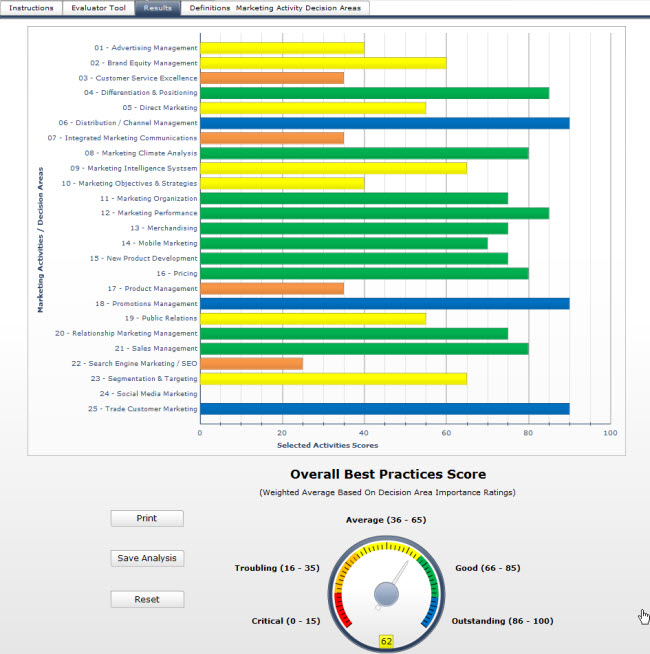650x654 pixels.
Task: Click the 05 - Direct Marketing yellow bar
Action: pos(313,108)
